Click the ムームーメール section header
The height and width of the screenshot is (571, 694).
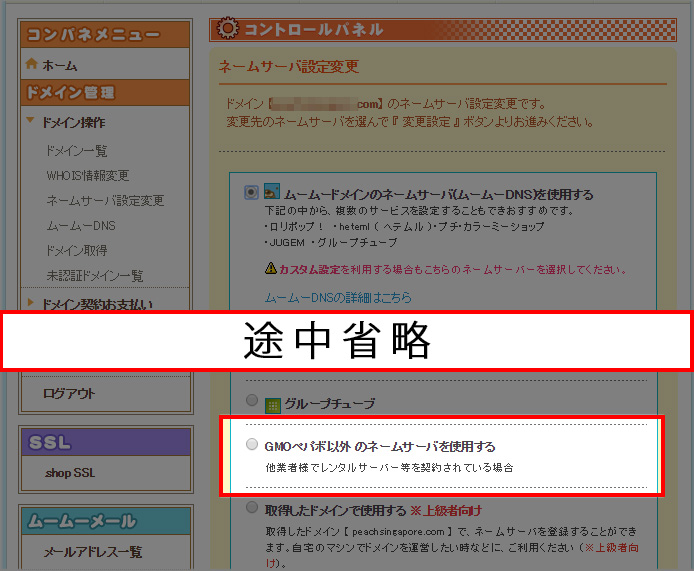click(x=105, y=521)
